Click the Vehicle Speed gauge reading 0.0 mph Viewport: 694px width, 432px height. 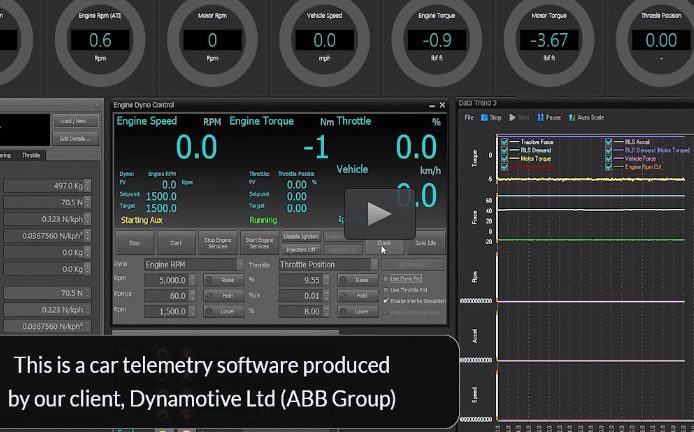click(x=324, y=40)
